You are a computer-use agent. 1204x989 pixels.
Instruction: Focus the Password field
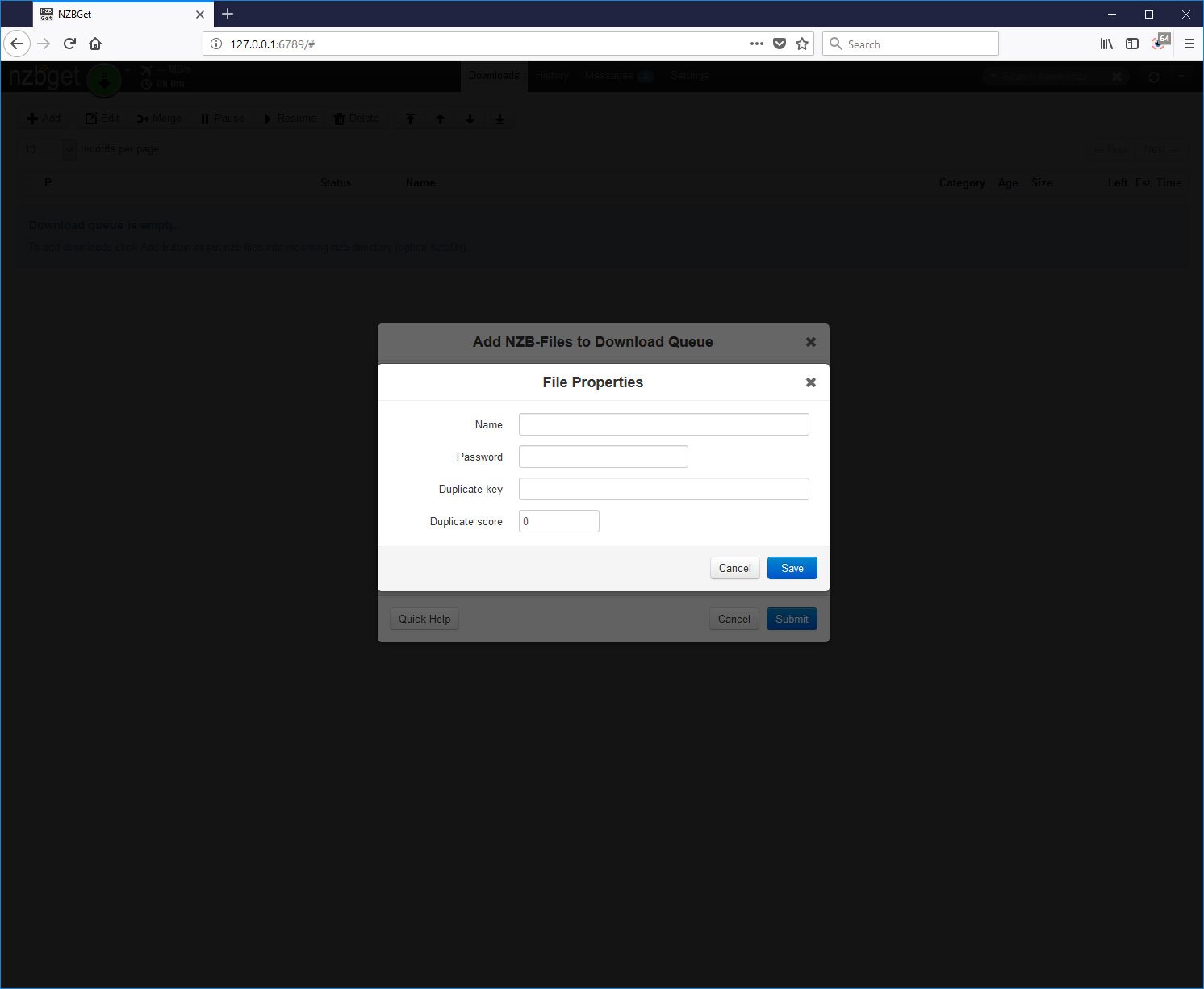[603, 457]
